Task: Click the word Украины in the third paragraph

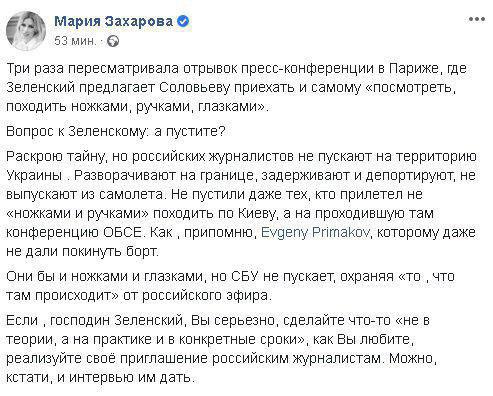Action: click(34, 175)
